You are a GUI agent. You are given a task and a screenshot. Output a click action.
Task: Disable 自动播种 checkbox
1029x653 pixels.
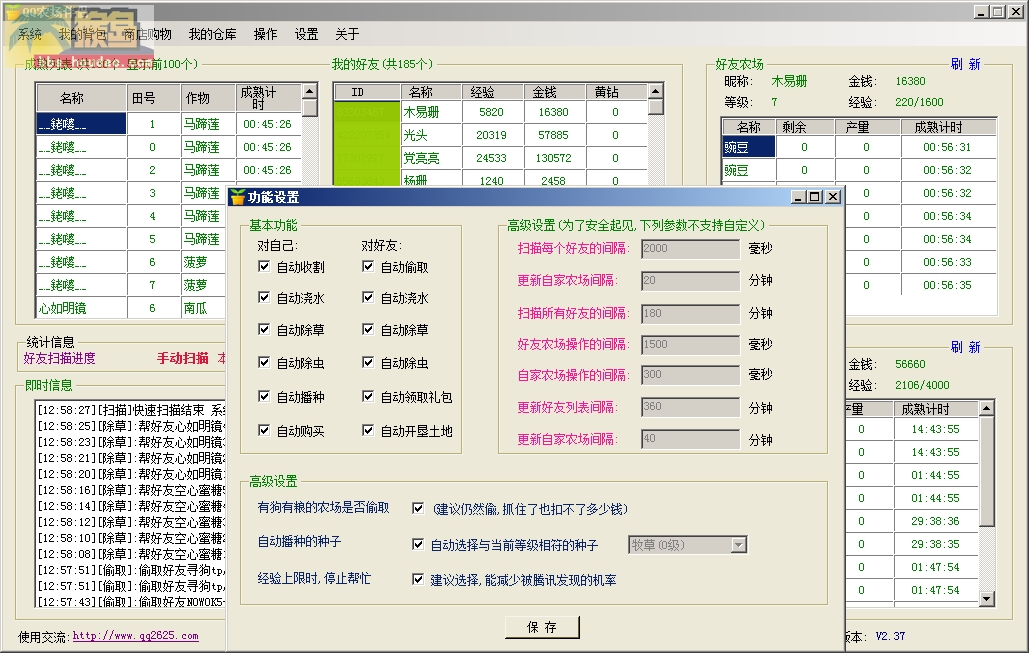(264, 396)
